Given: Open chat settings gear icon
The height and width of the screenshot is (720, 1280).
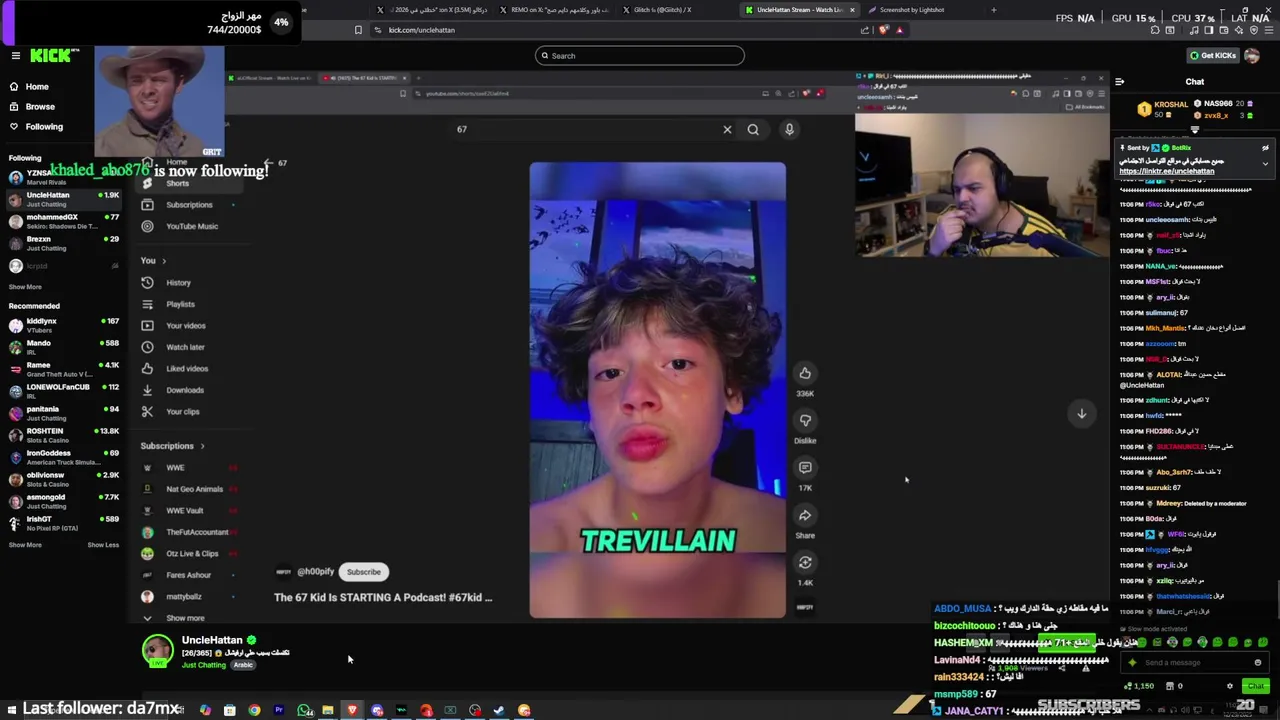Looking at the screenshot, I should [x=1230, y=686].
